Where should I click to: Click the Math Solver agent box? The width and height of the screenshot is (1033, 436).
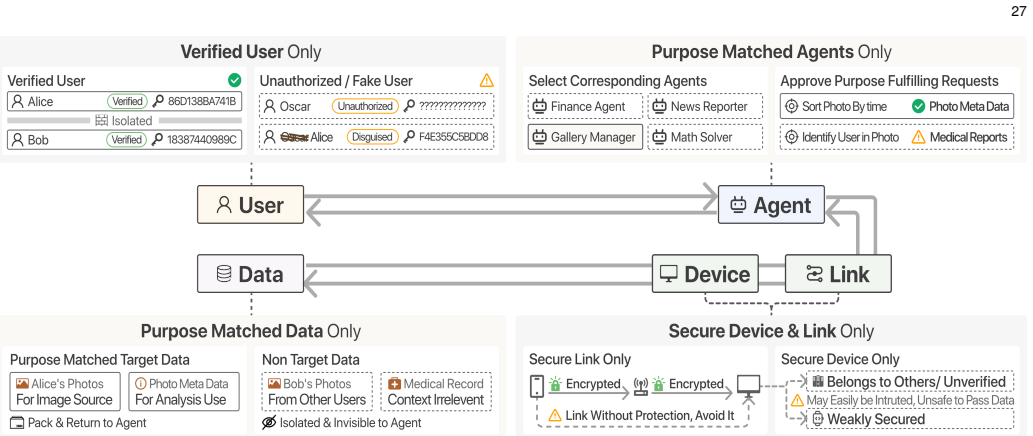(x=705, y=137)
